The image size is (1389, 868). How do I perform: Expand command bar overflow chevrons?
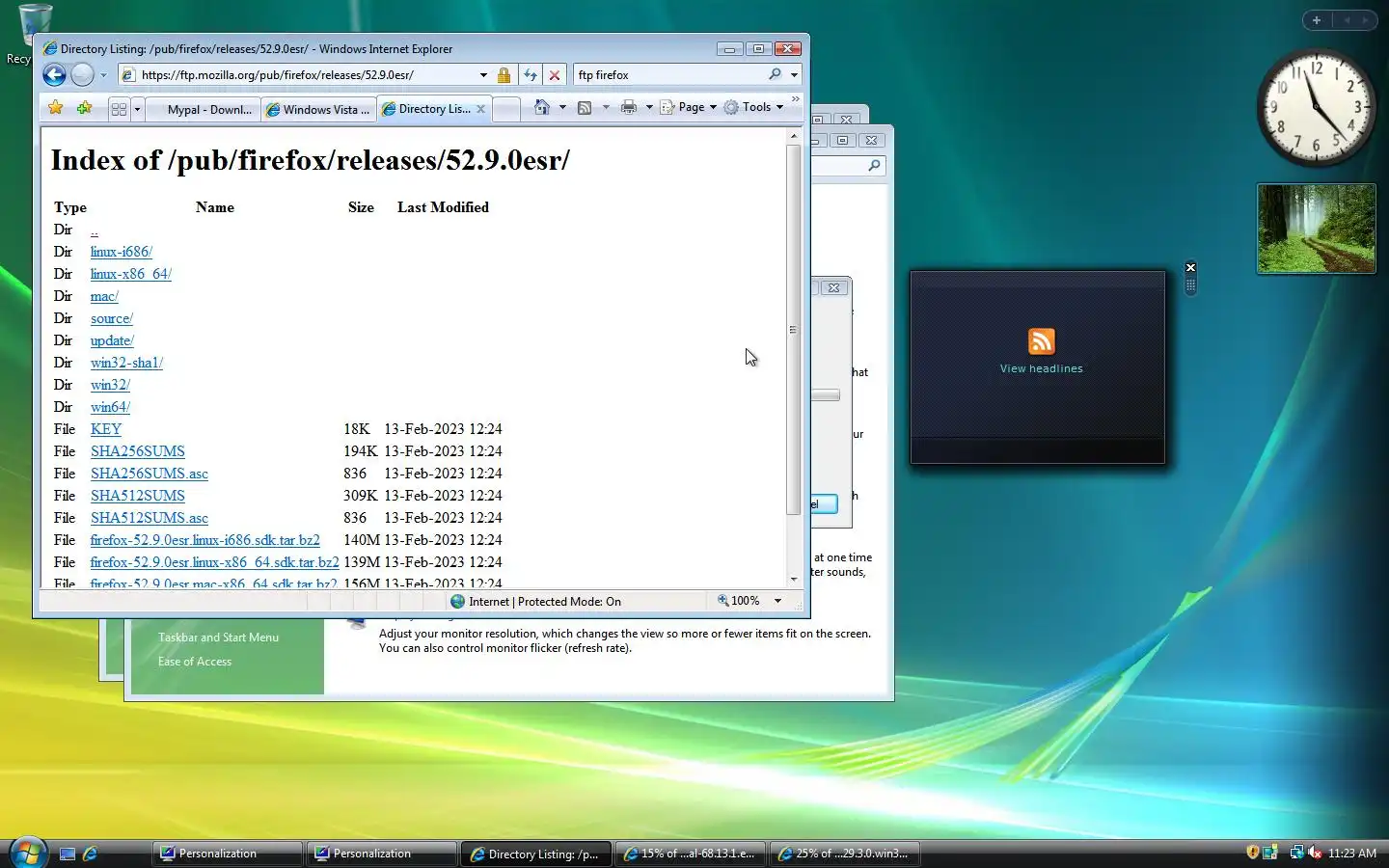click(x=796, y=98)
